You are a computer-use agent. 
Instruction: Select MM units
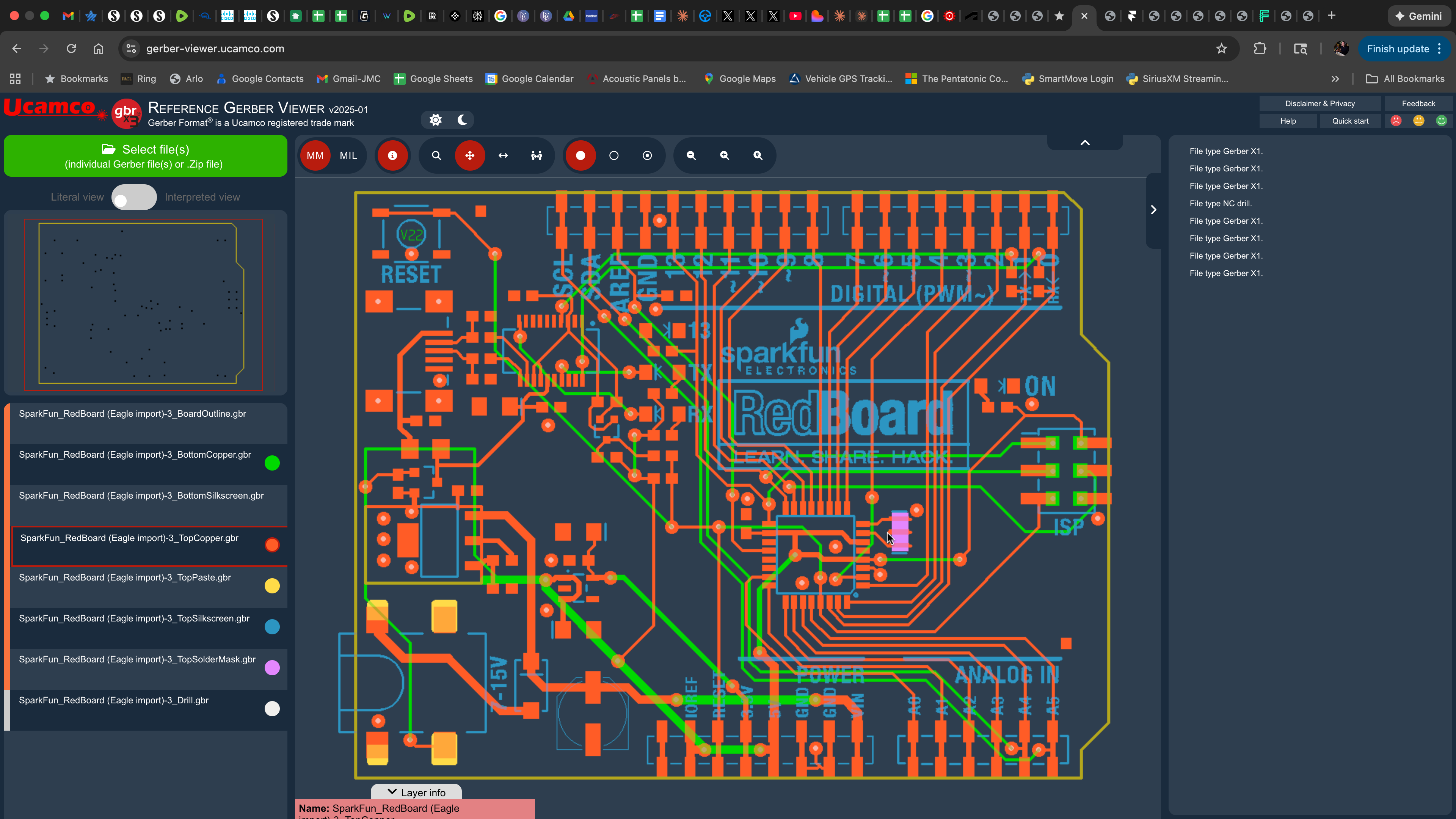(x=315, y=155)
